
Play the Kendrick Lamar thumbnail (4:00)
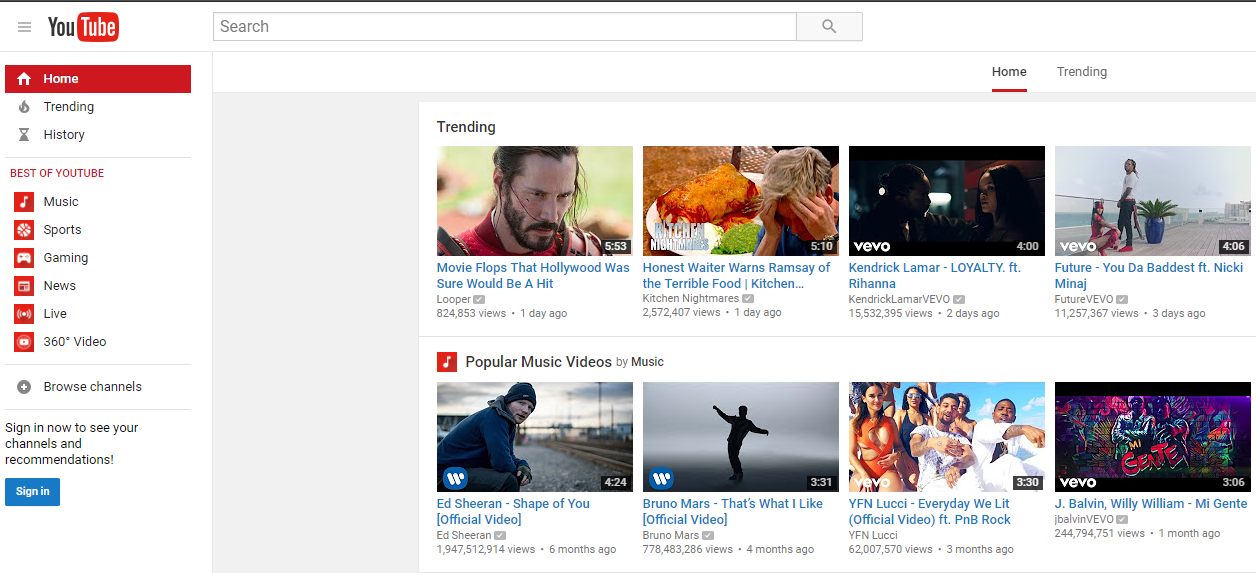click(947, 201)
